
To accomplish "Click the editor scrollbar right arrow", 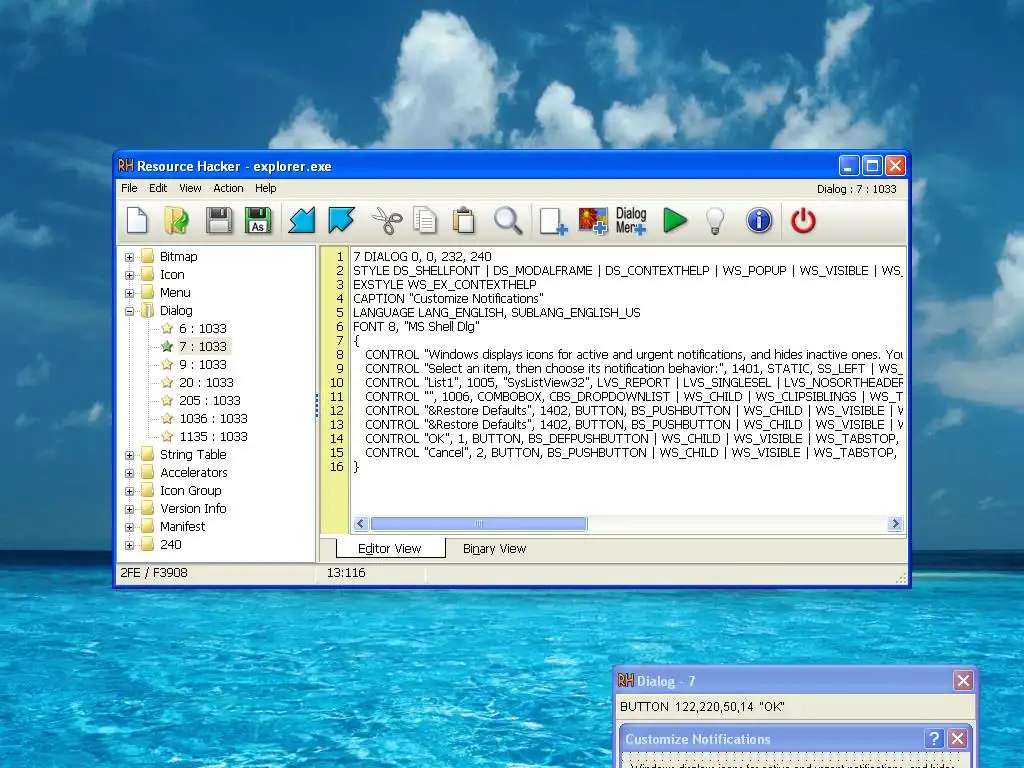I will [x=895, y=524].
